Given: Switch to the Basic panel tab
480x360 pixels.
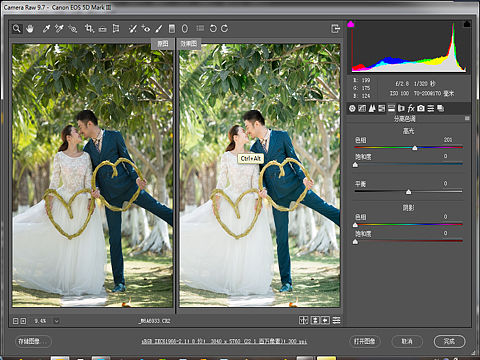Looking at the screenshot, I should 352,108.
